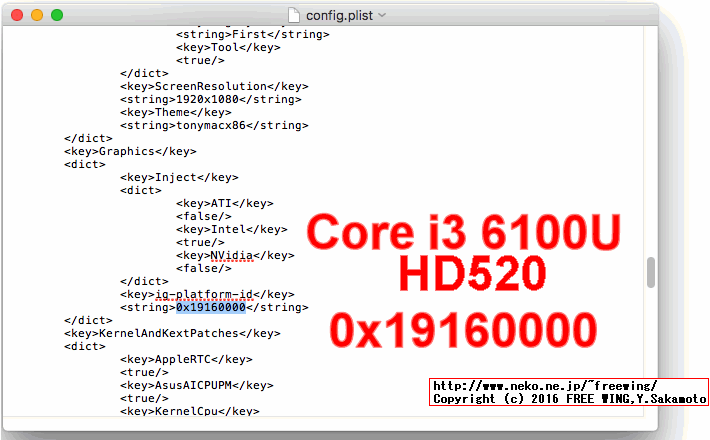Click the red close window button
Viewport: 710px width, 440px height.
pyautogui.click(x=17, y=15)
